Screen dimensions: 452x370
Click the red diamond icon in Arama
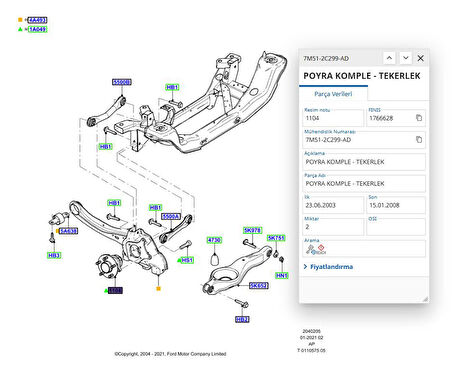click(x=321, y=248)
